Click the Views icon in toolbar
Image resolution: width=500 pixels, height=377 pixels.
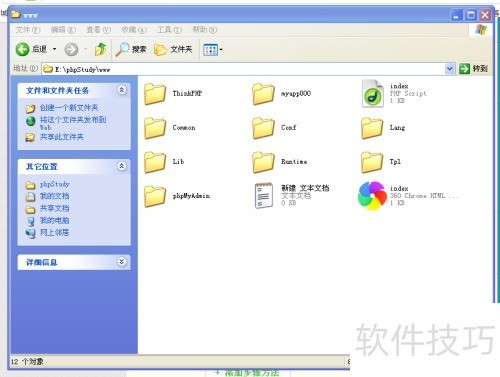click(210, 50)
